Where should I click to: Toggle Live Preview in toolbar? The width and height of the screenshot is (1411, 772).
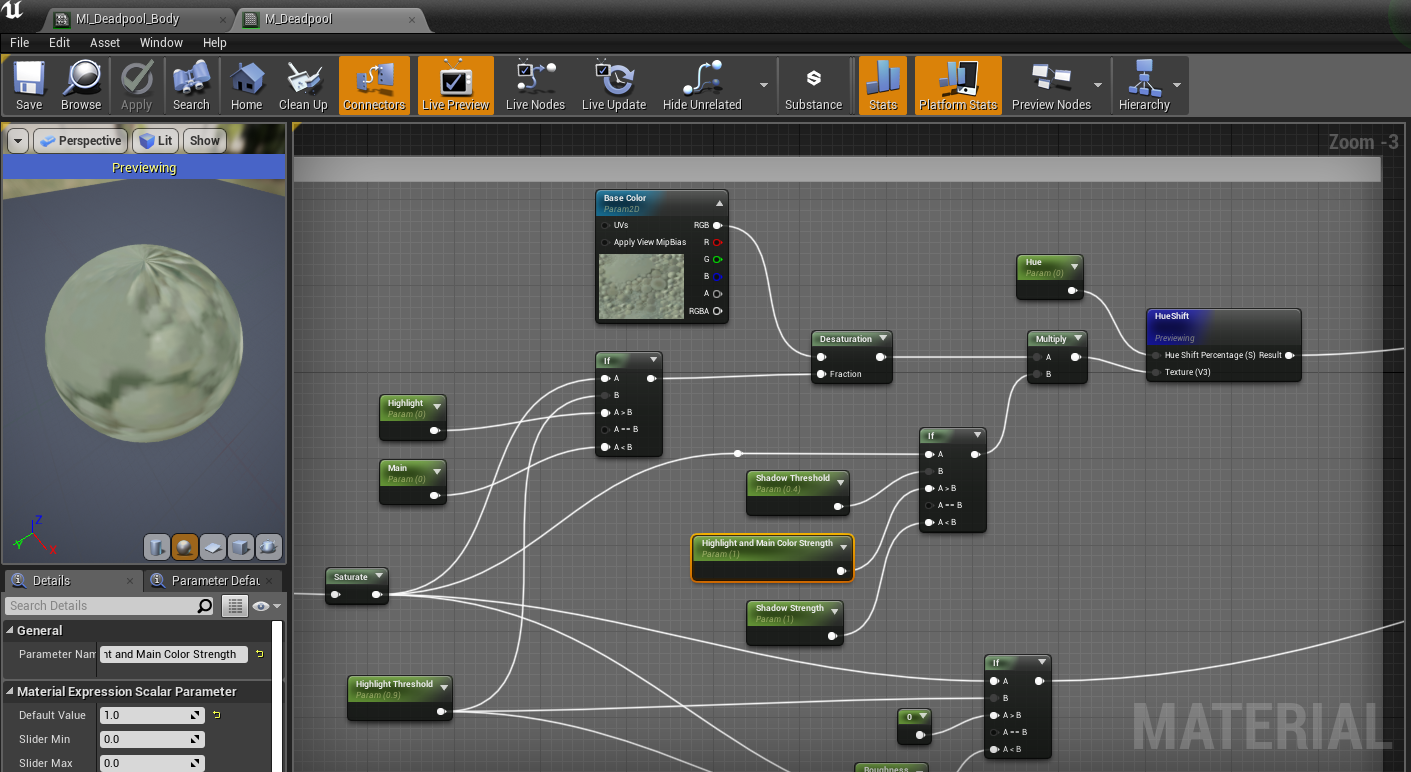point(456,85)
